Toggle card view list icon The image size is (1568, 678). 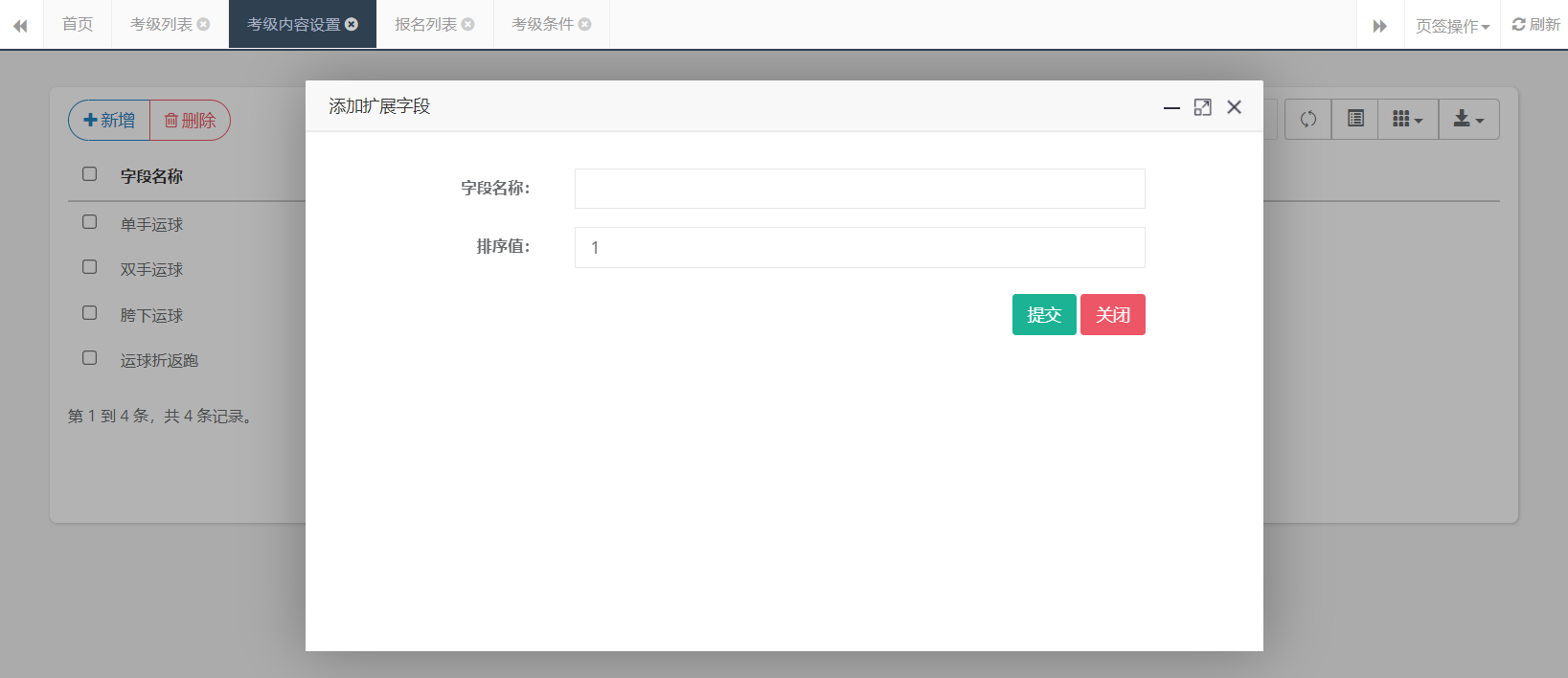1354,119
